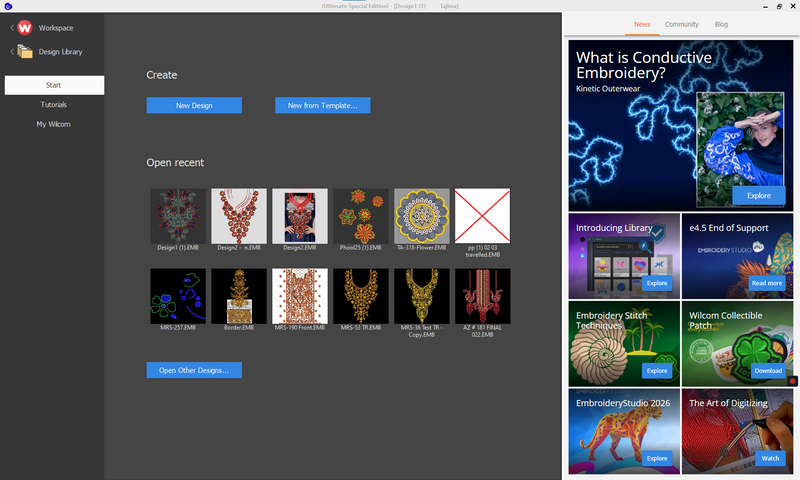Click the Introducing Library card title
Viewport: 800px width, 480px height.
(x=614, y=228)
